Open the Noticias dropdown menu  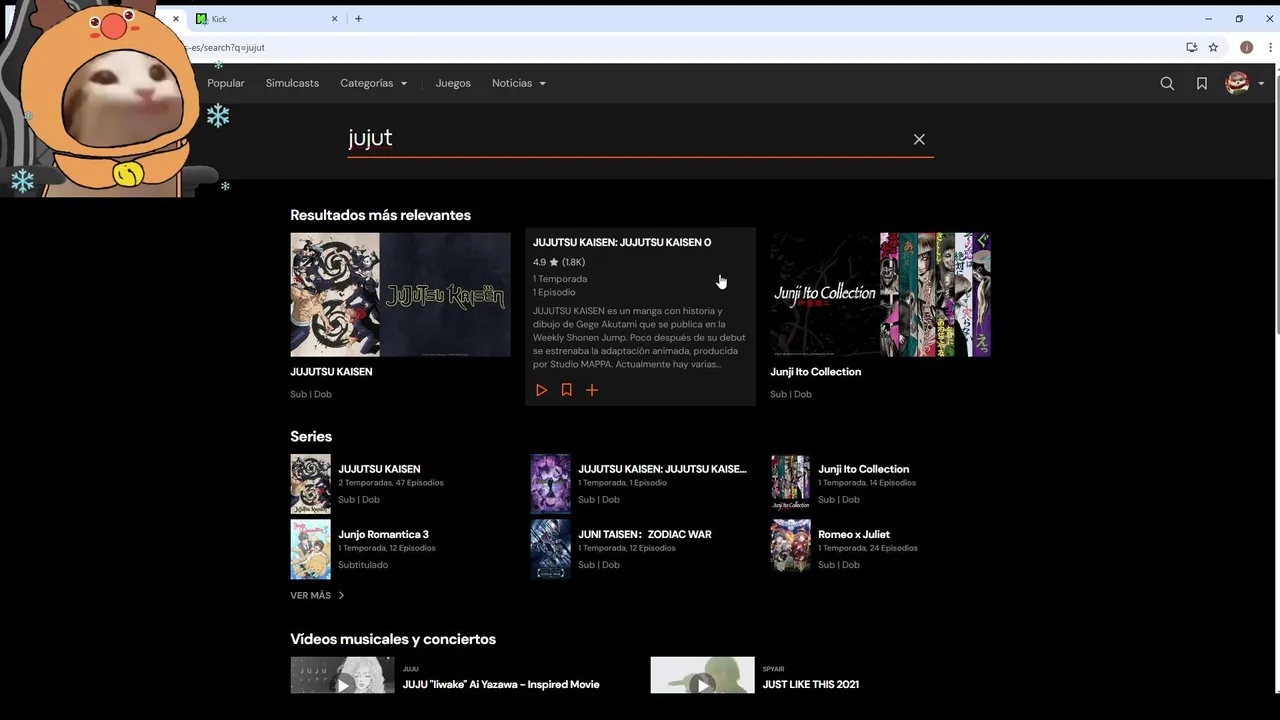tap(519, 83)
